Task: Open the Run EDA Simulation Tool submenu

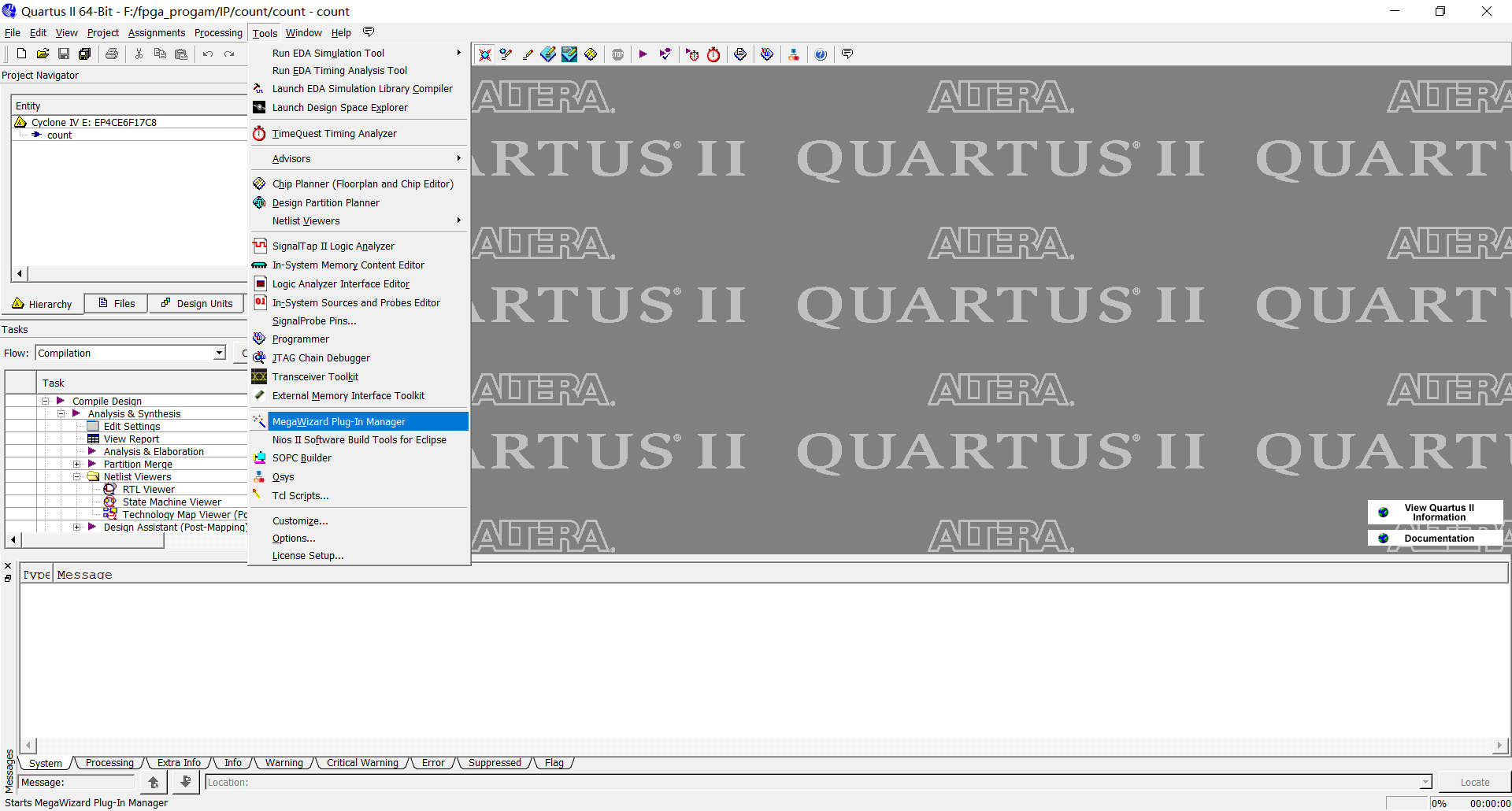Action: click(359, 53)
